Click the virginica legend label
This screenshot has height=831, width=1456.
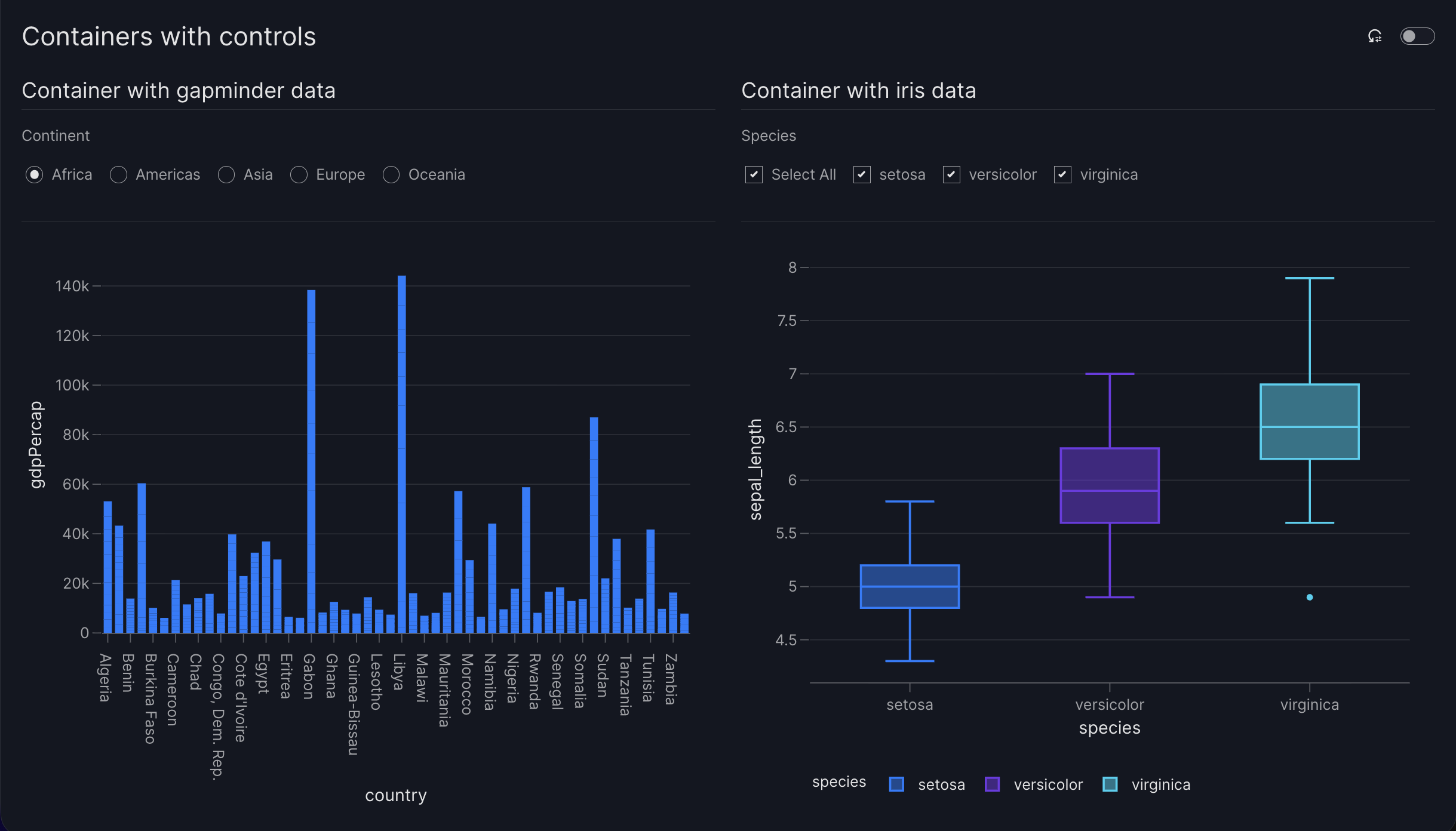1161,784
